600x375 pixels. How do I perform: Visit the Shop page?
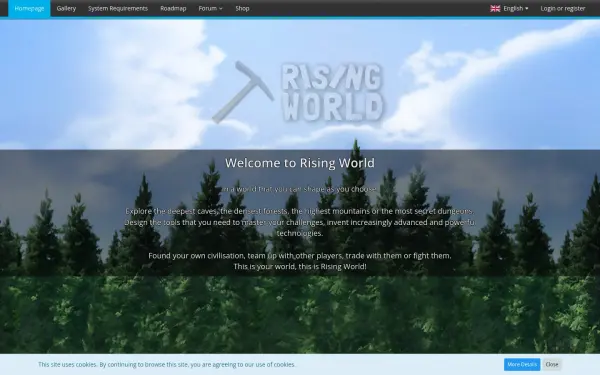click(x=242, y=8)
